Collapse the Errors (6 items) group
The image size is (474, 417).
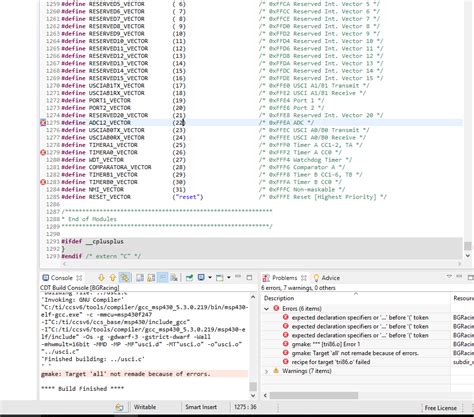pos(267,309)
